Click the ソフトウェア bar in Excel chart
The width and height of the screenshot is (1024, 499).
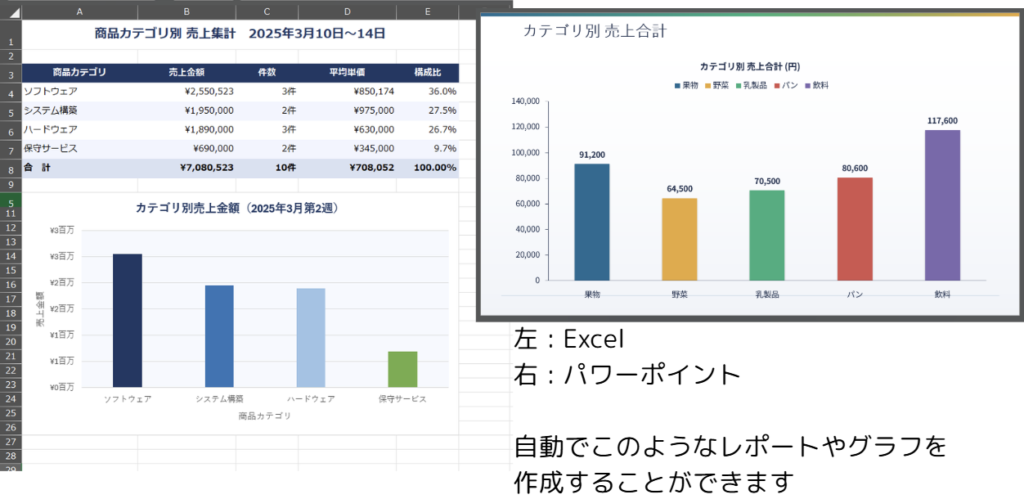pos(127,320)
